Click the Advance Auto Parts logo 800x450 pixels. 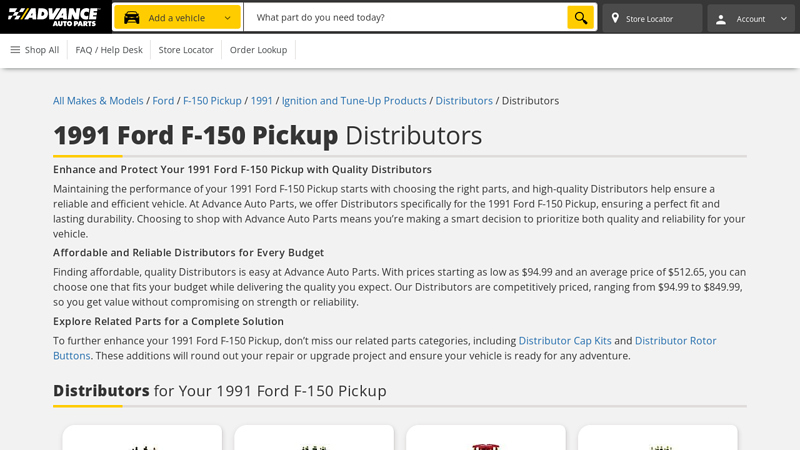coord(54,17)
